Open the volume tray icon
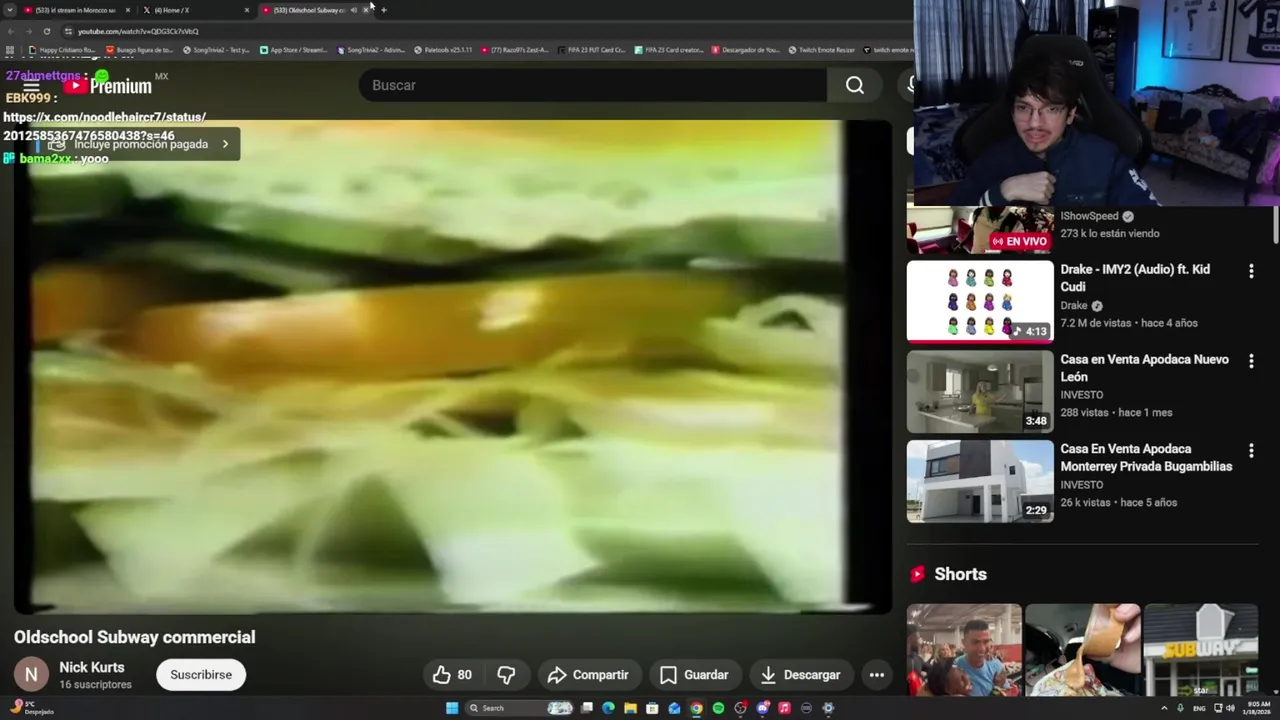The width and height of the screenshot is (1280, 720). pos(1230,708)
